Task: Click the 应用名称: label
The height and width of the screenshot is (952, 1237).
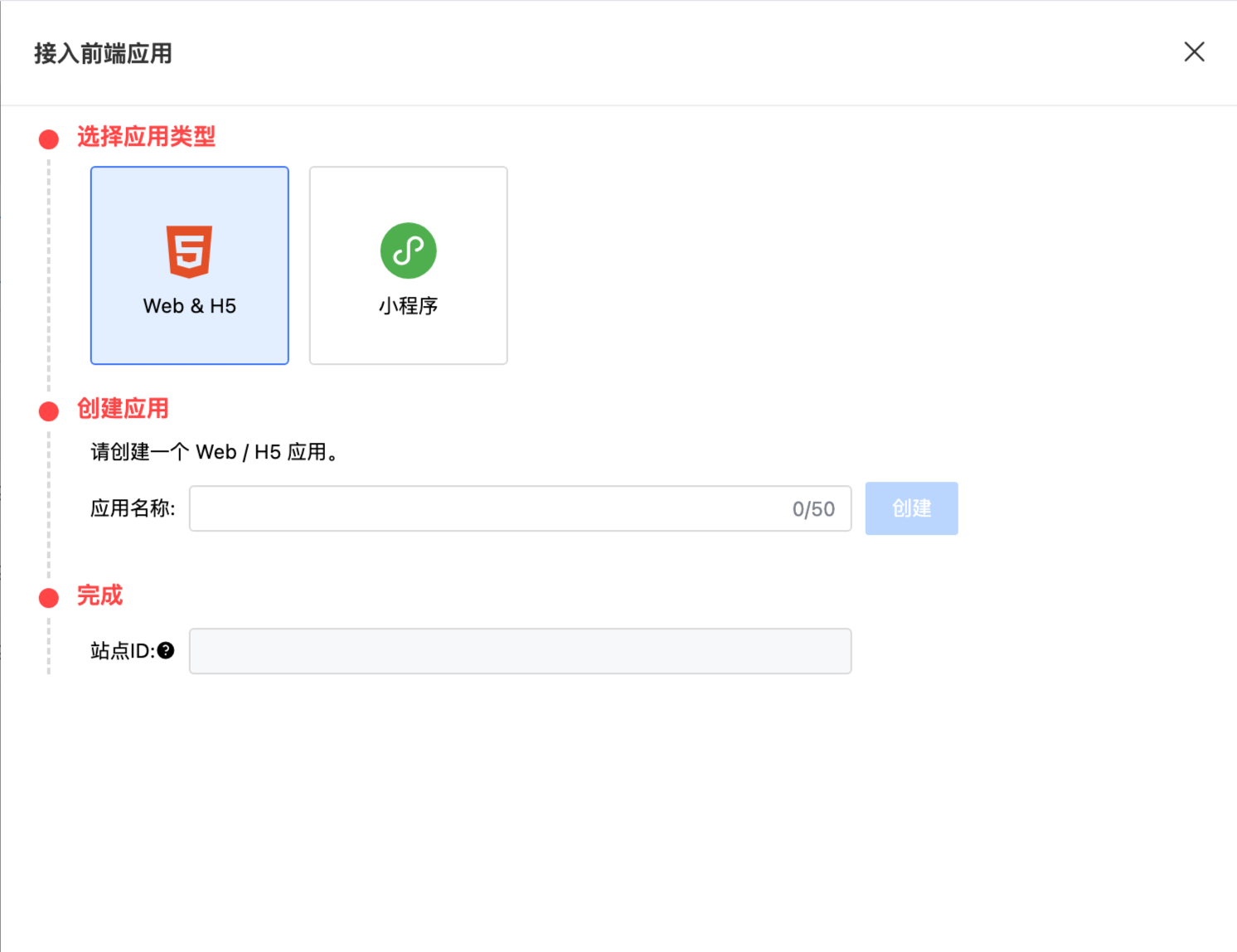Action: click(x=133, y=508)
